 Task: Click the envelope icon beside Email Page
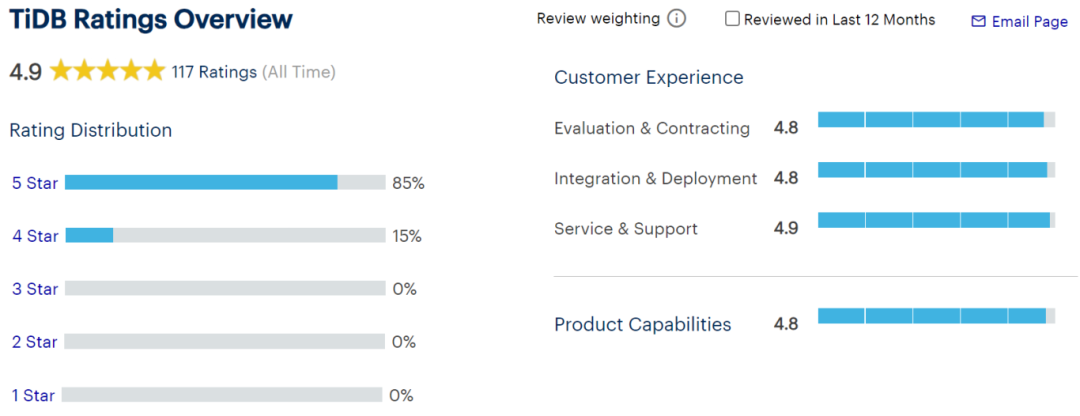978,21
